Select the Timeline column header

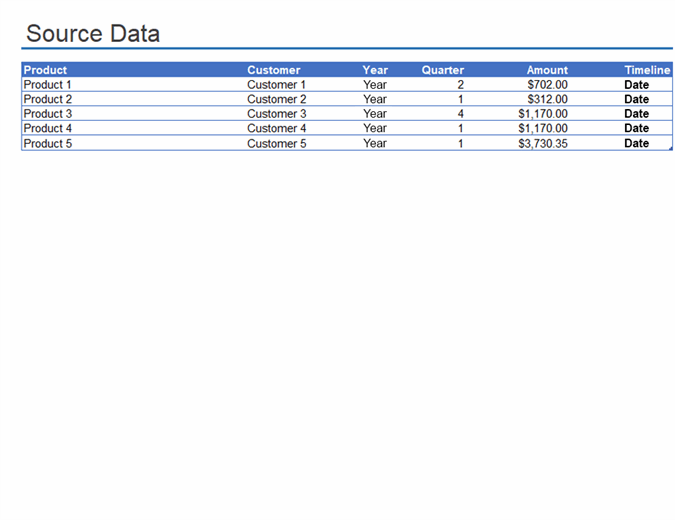[647, 70]
